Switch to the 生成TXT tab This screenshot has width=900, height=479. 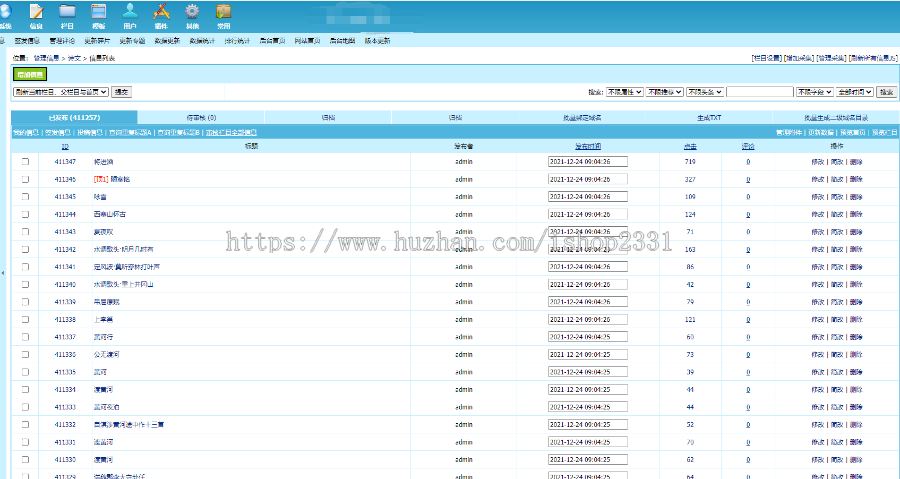(709, 118)
